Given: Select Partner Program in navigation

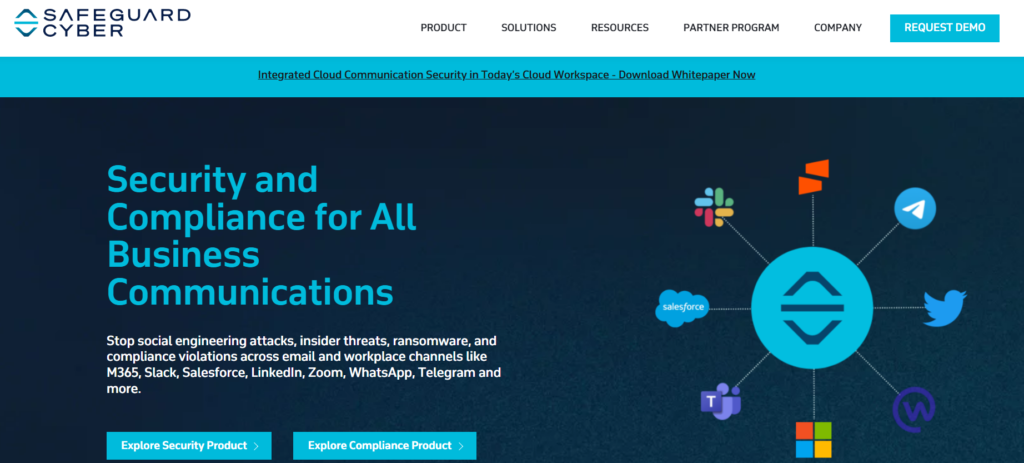Looking at the screenshot, I should tap(731, 28).
